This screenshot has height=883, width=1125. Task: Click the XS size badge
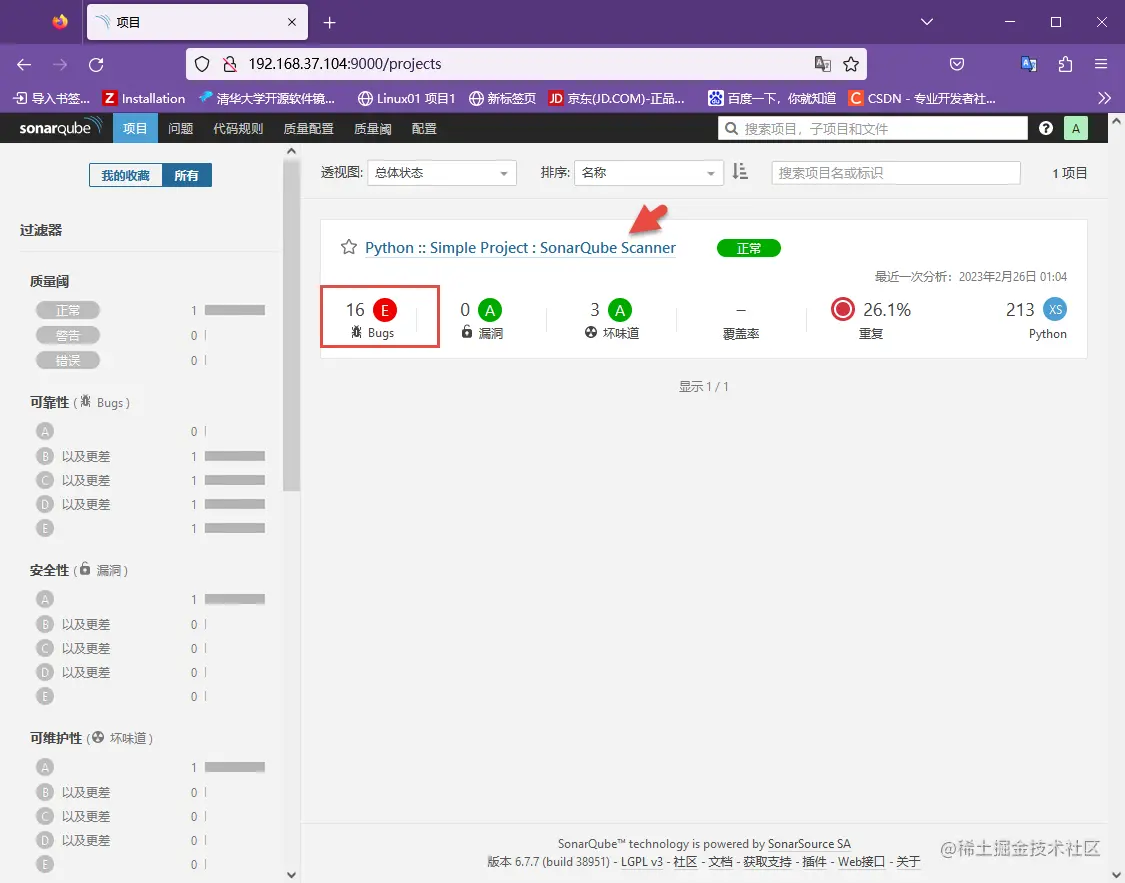1055,309
